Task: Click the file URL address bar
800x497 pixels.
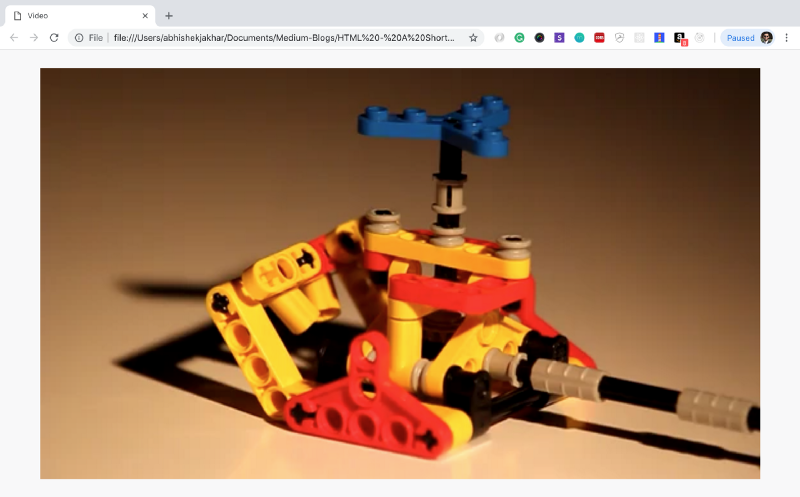Action: (x=284, y=38)
